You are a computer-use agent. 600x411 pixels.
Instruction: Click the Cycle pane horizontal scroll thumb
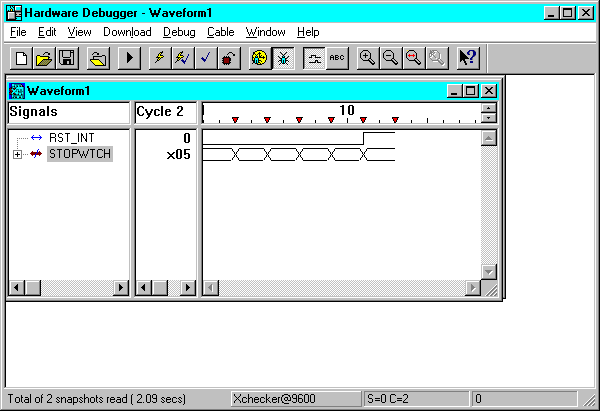point(160,287)
